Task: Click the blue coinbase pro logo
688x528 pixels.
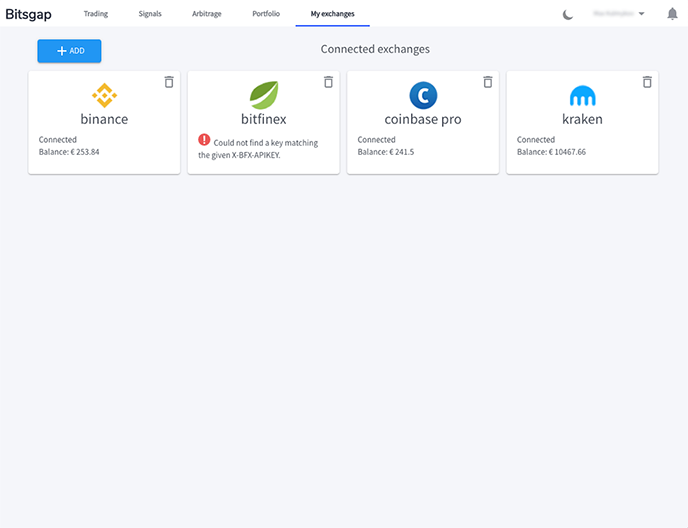Action: 423,95
